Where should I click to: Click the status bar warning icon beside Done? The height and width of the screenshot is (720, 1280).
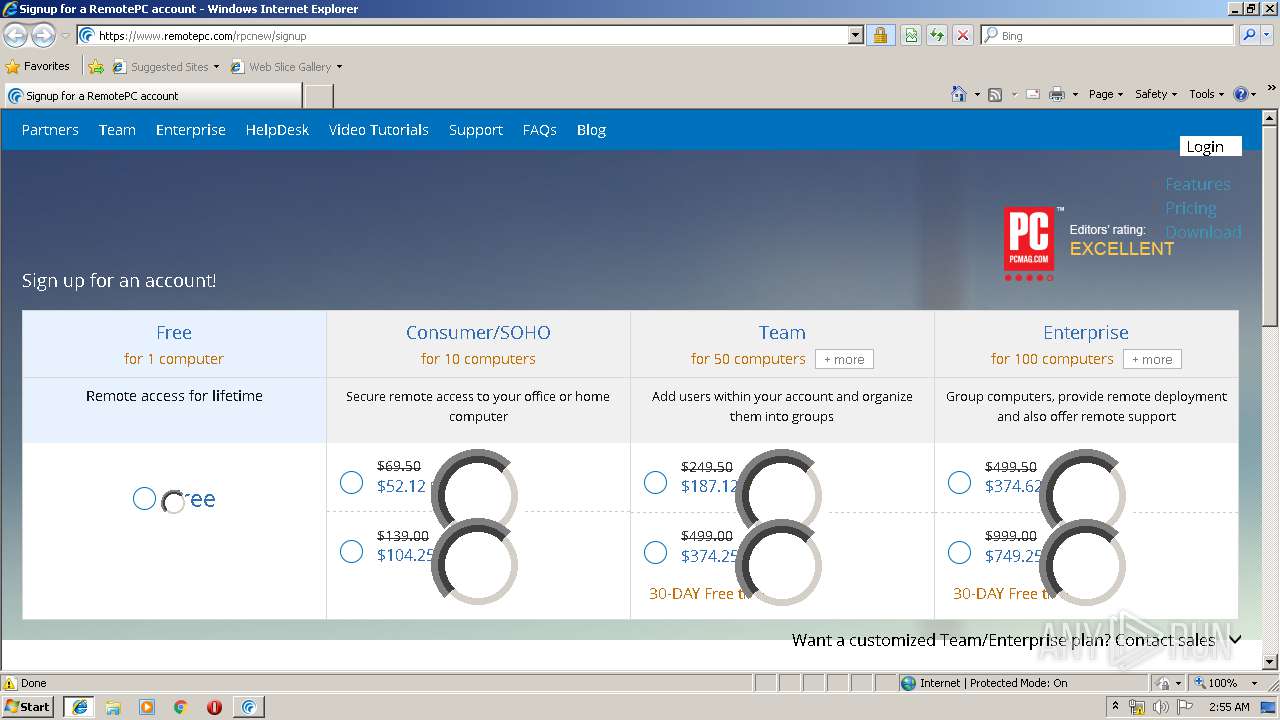pos(10,683)
